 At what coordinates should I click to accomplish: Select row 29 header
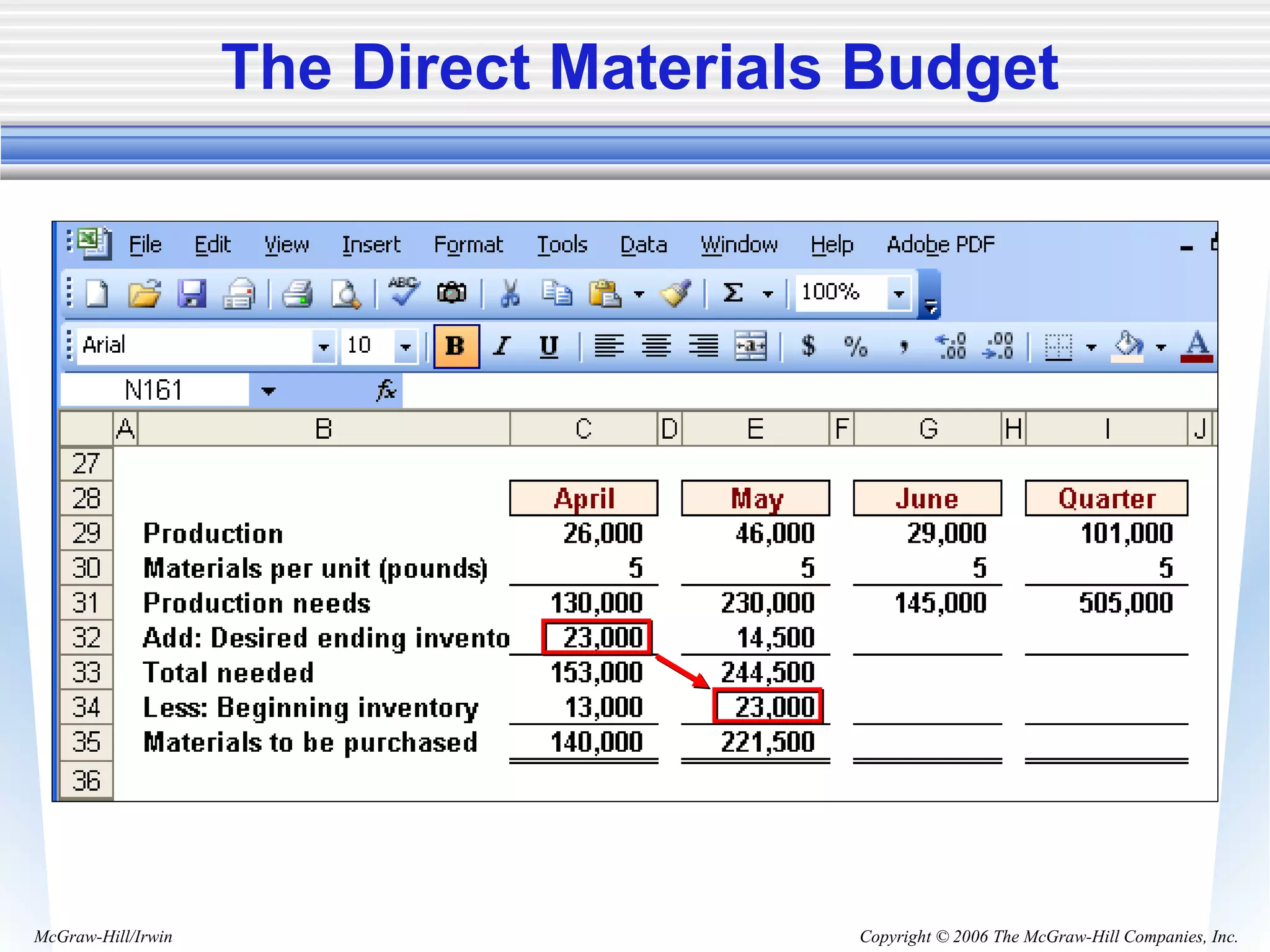(x=86, y=533)
